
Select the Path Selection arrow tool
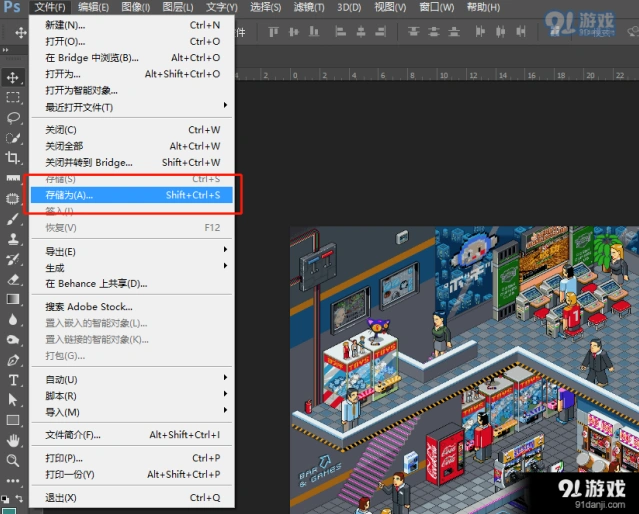(13, 400)
